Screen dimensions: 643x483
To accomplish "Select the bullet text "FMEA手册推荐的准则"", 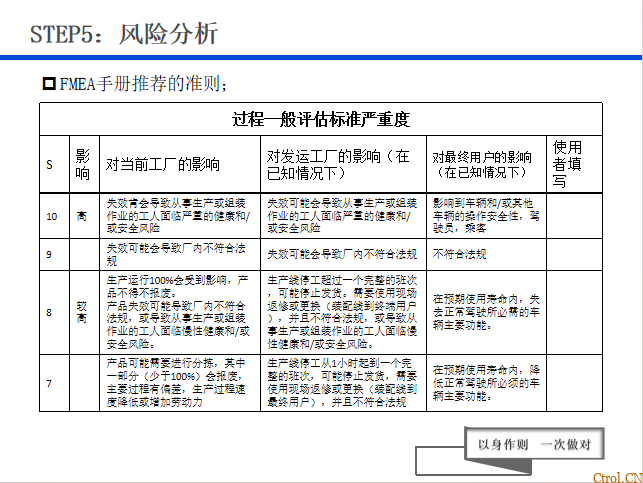I will (x=141, y=84).
